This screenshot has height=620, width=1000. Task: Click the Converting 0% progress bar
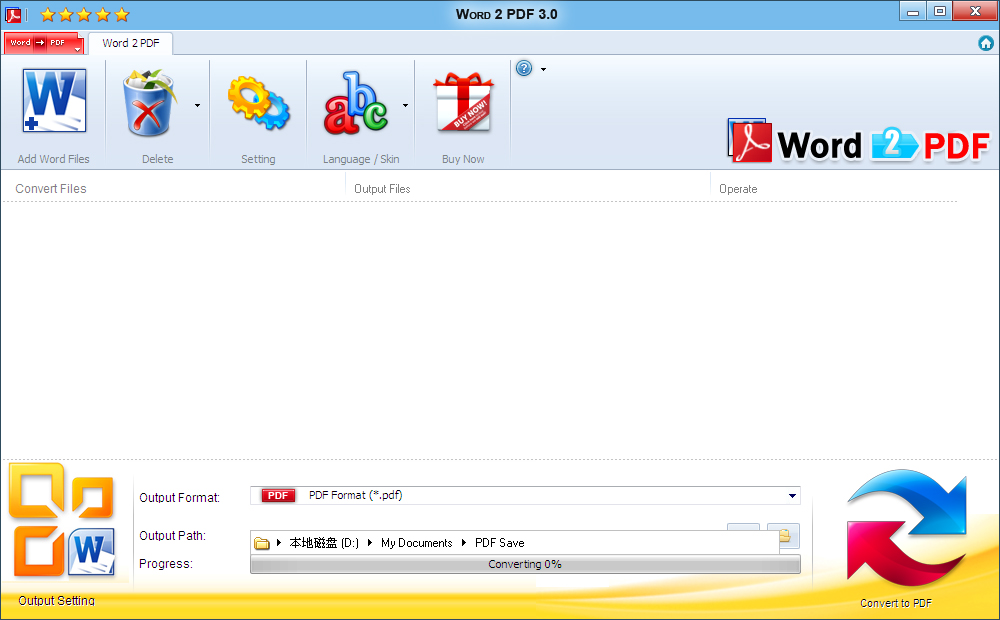coord(525,565)
